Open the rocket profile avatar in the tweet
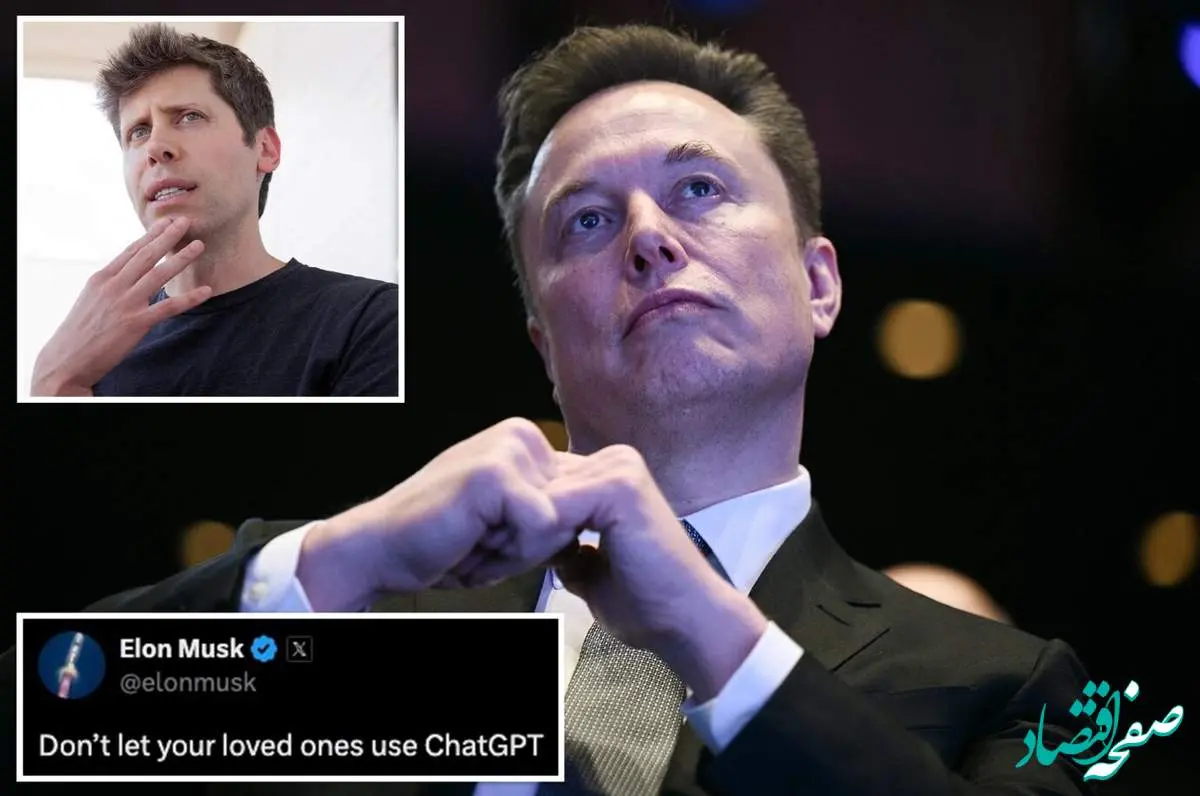The image size is (1200, 796). point(71,664)
